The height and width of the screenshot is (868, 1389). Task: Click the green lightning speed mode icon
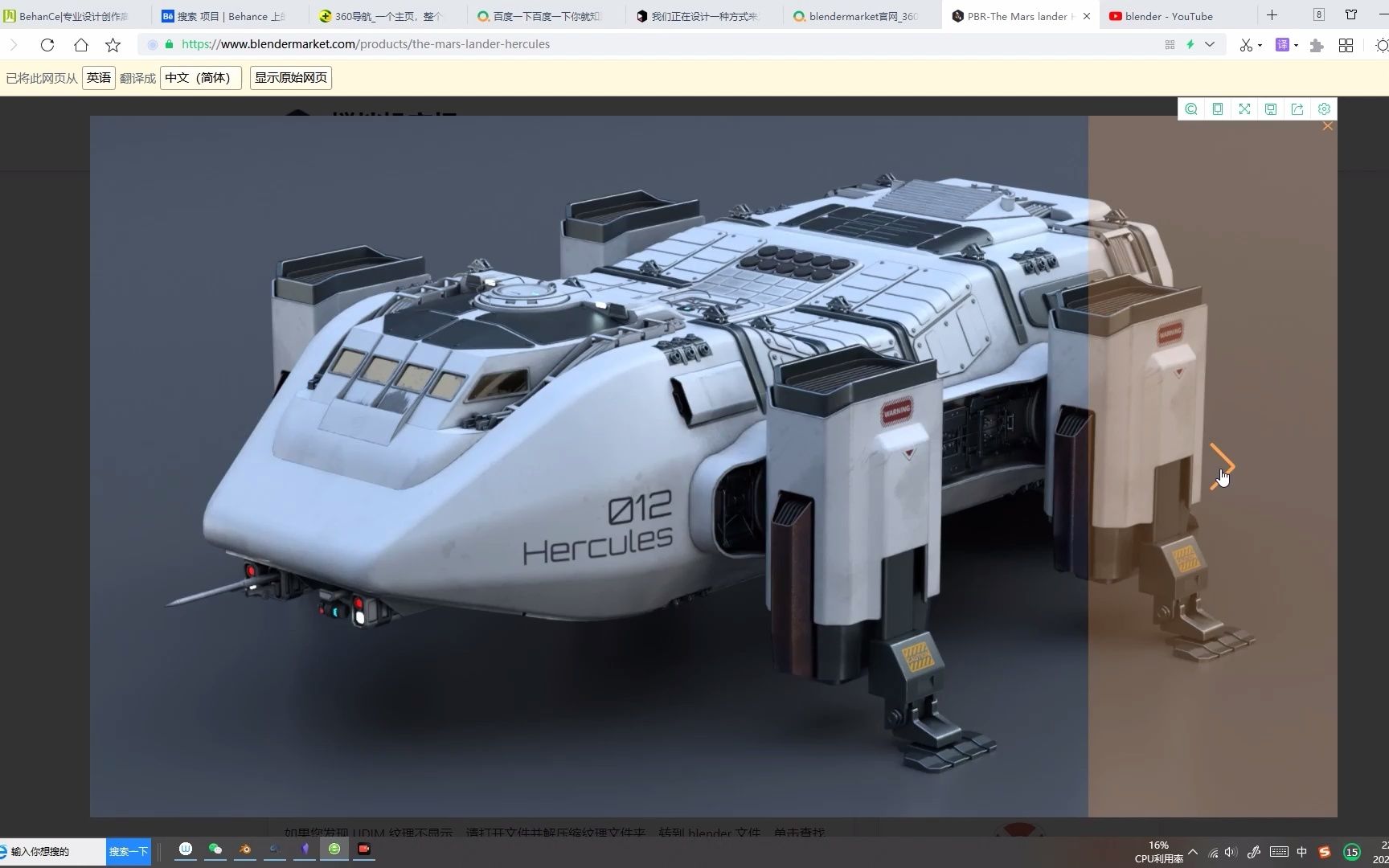[x=1190, y=45]
